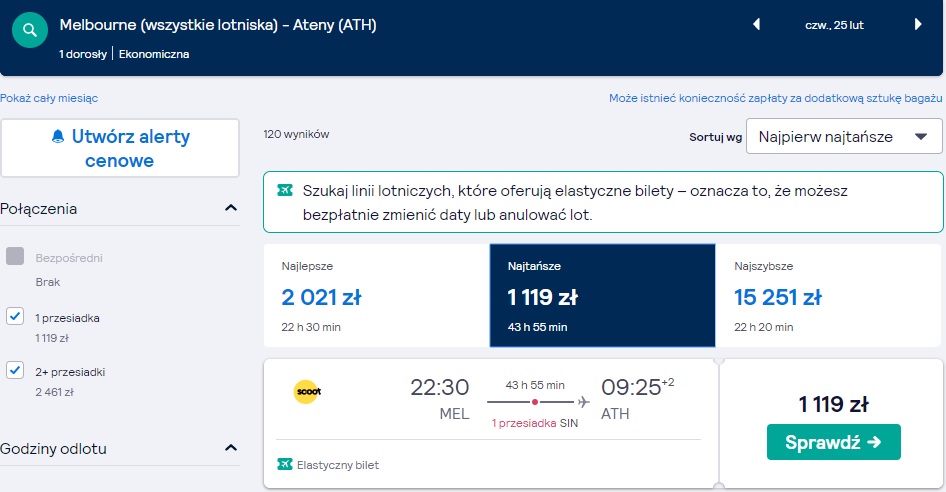The image size is (946, 492).
Task: Go to previous day arrow
Action: point(756,24)
